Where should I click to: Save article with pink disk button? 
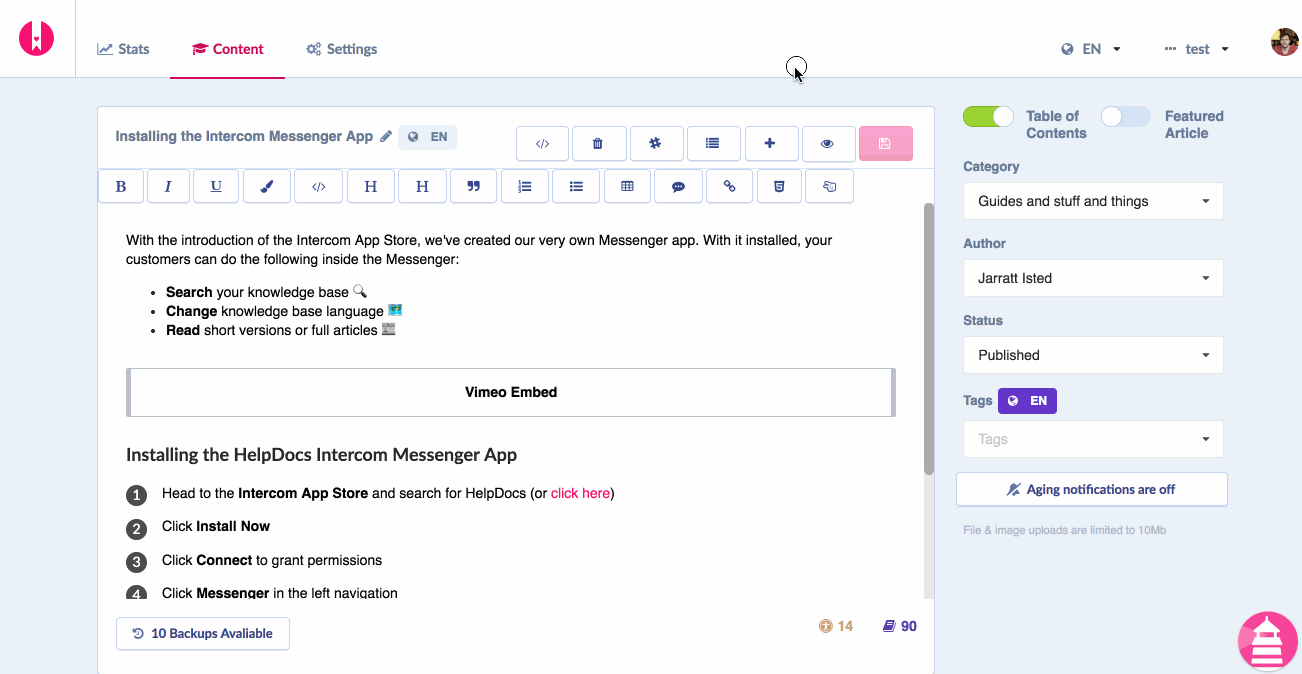885,144
